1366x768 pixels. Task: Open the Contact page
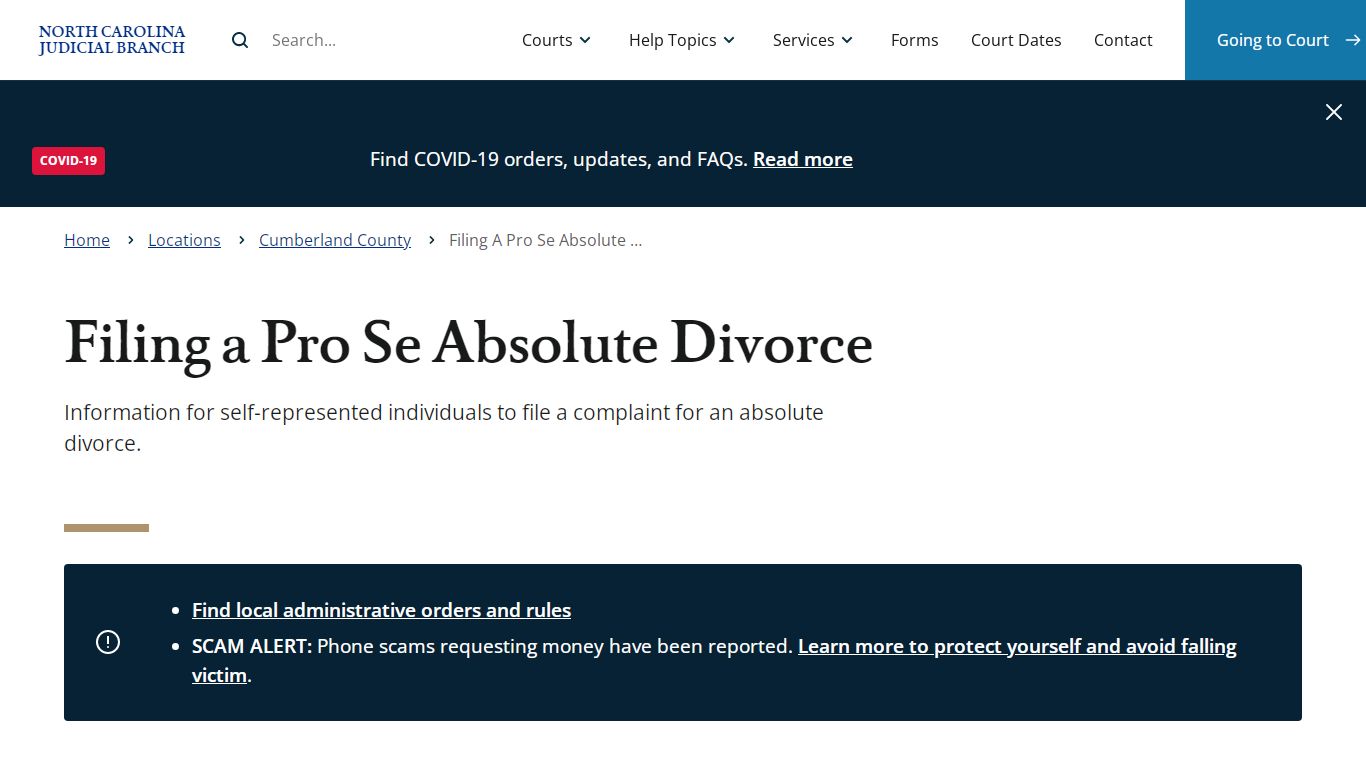[1123, 40]
